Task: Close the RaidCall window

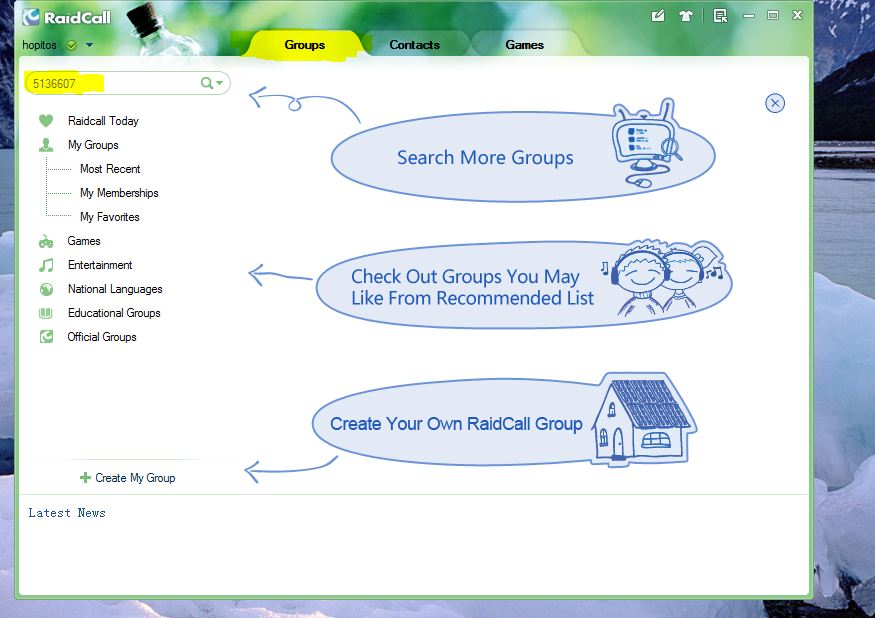Action: pyautogui.click(x=797, y=15)
